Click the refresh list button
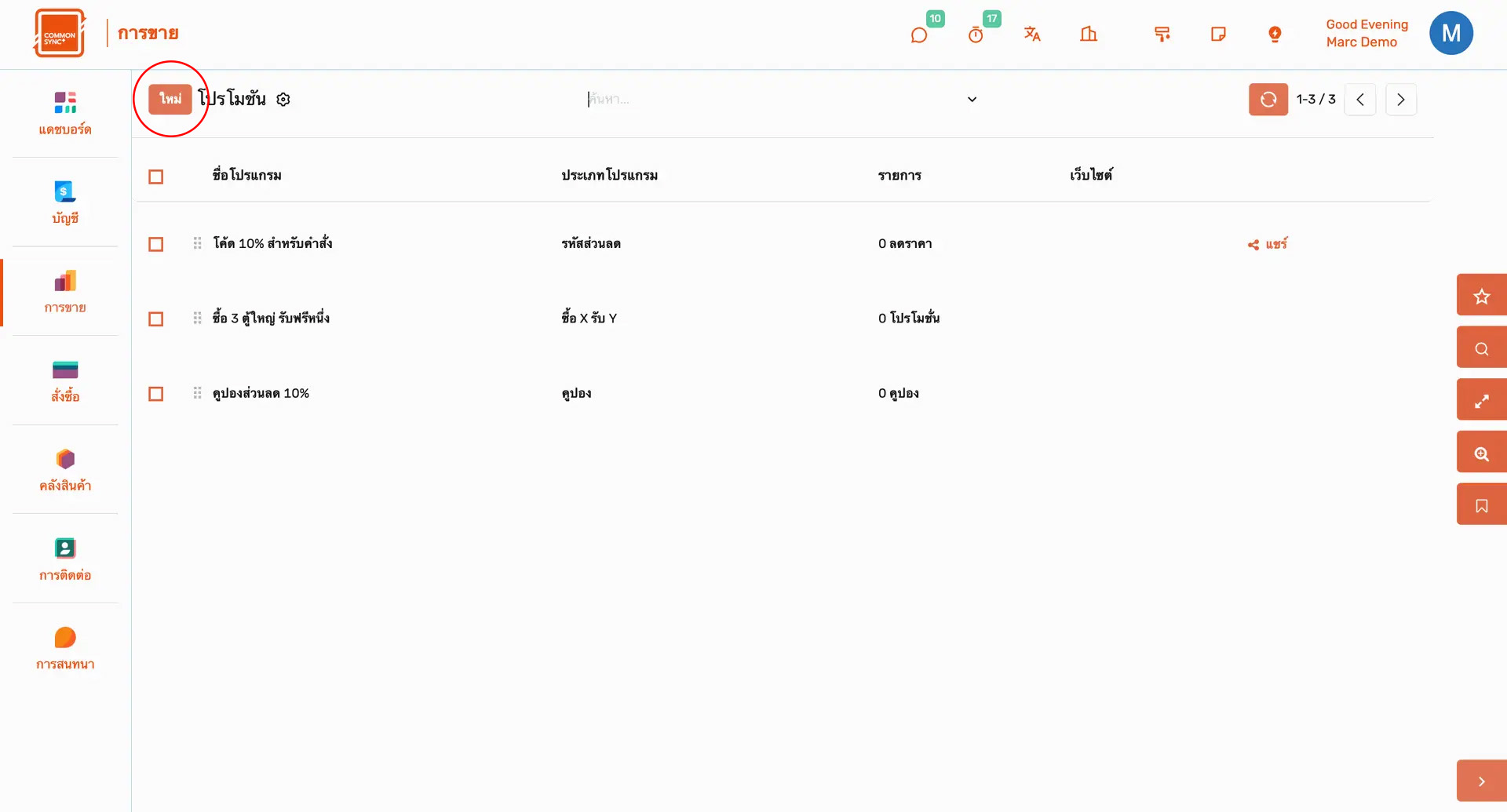This screenshot has width=1507, height=812. click(1268, 100)
